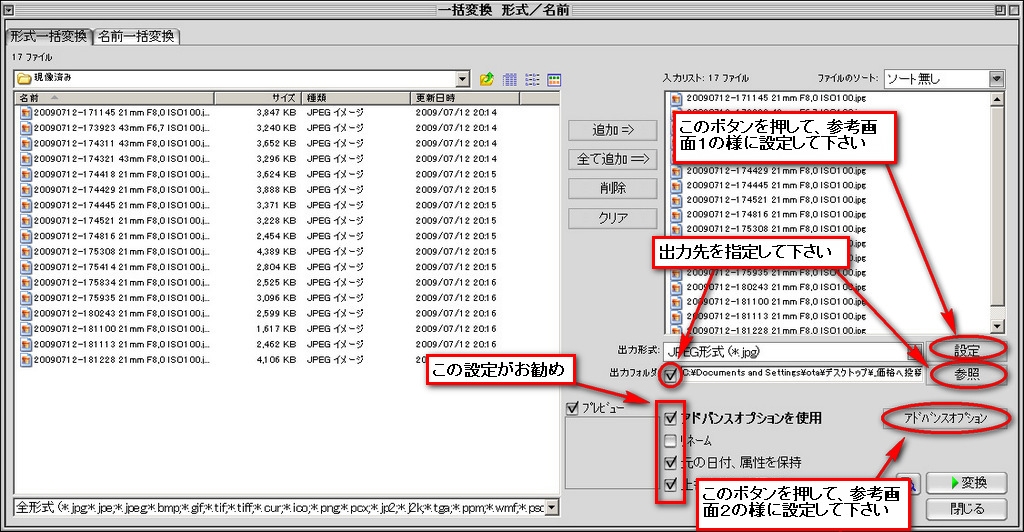Open format options with the 設定 button
Viewport: 1024px width, 532px height.
pos(967,351)
